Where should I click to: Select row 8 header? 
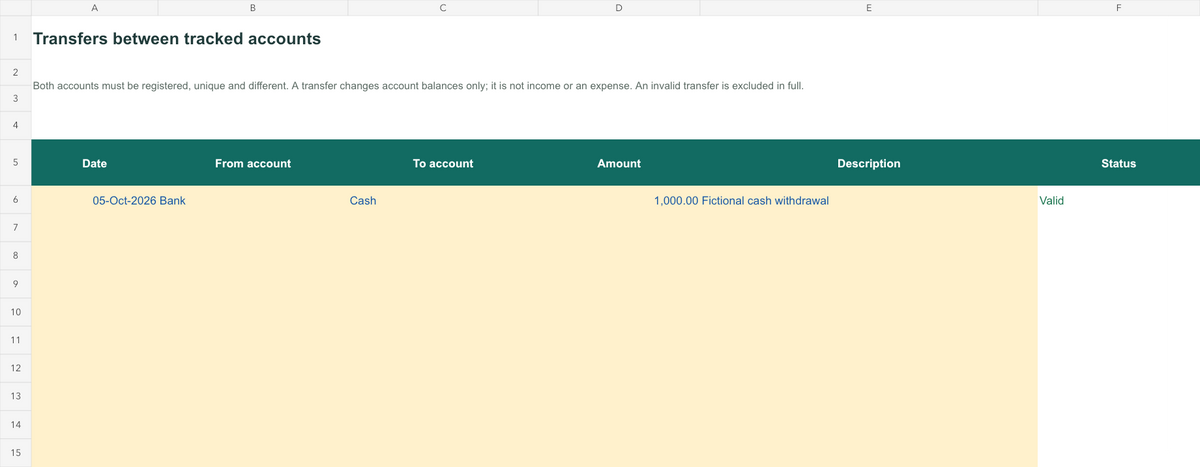15,256
